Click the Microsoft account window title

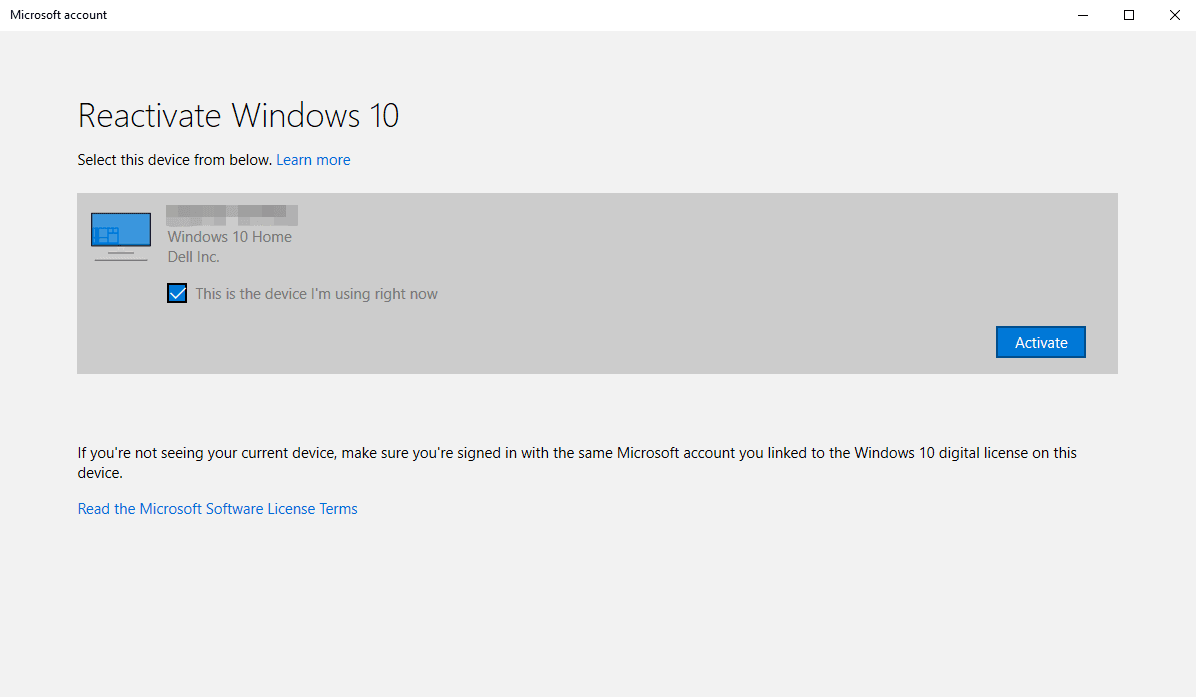point(59,15)
